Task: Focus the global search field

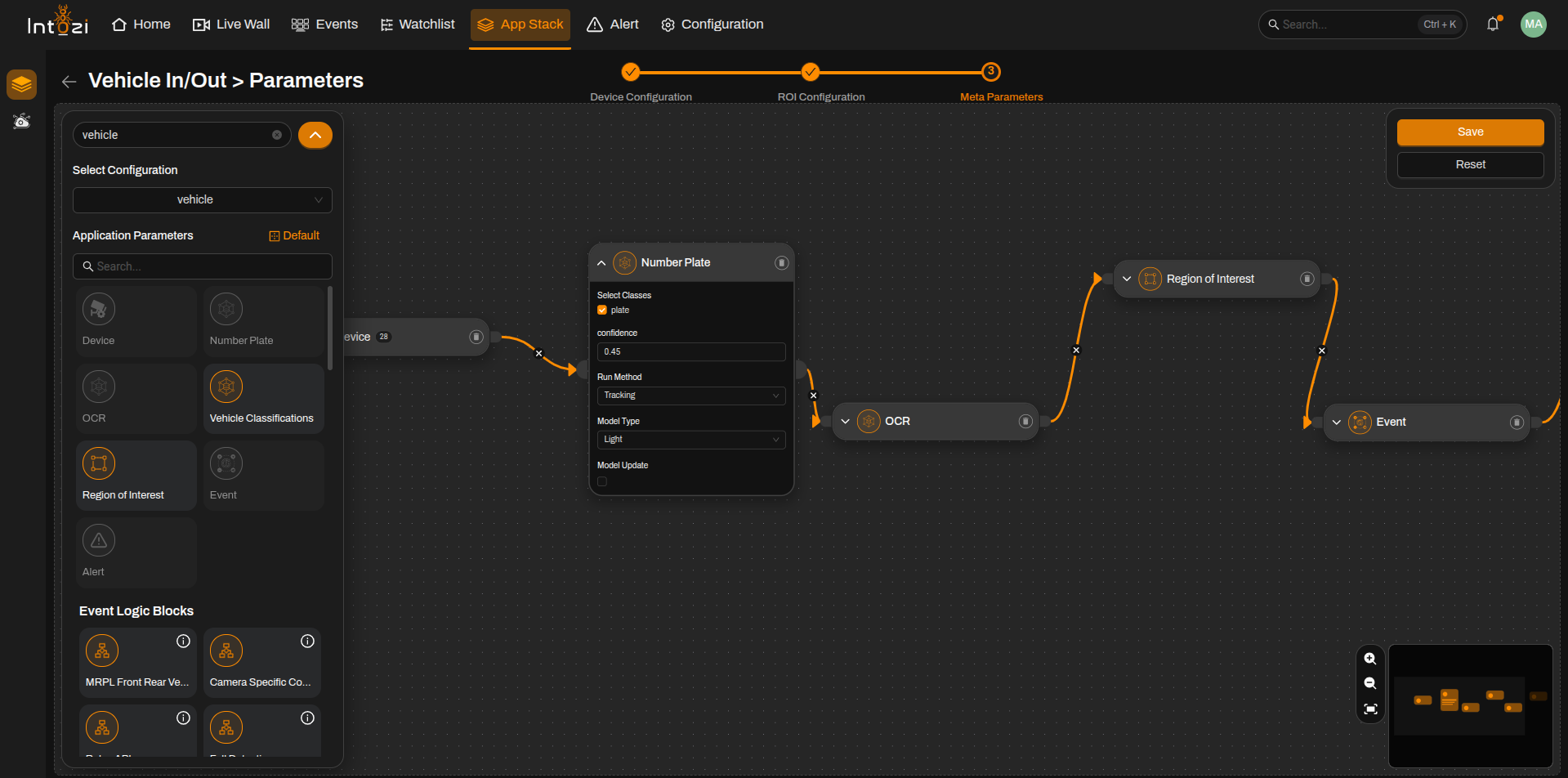Action: (x=1362, y=25)
